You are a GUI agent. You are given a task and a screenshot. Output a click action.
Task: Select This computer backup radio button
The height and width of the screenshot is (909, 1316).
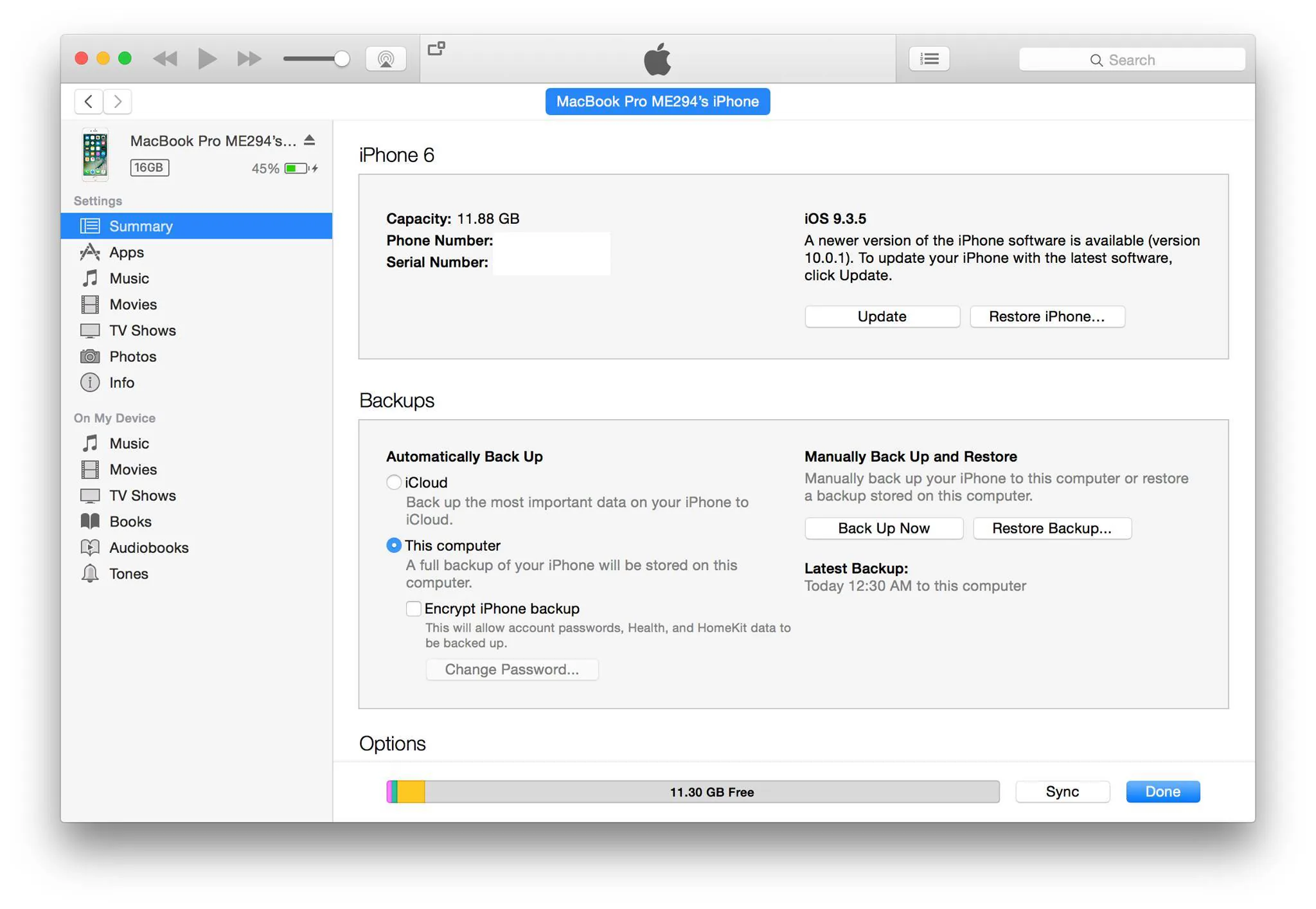pyautogui.click(x=394, y=545)
